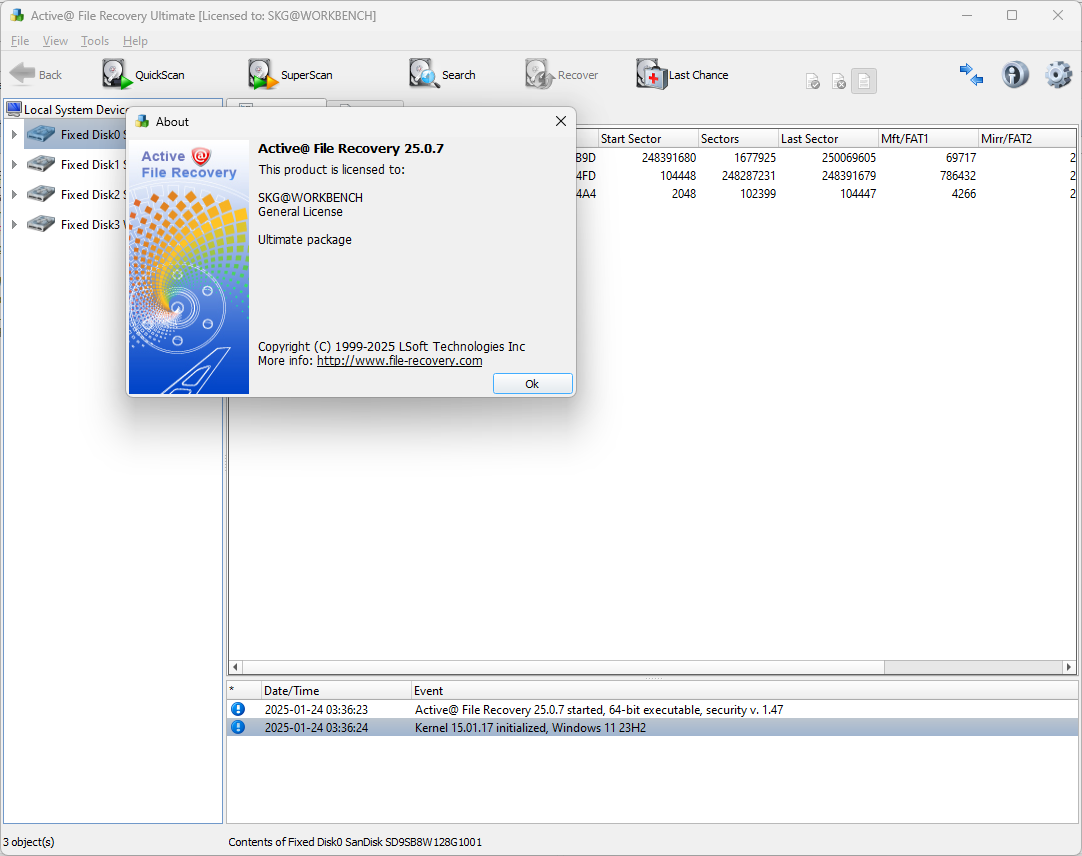This screenshot has width=1082, height=856.
Task: Sort by the Last Sector column header
Action: [828, 139]
